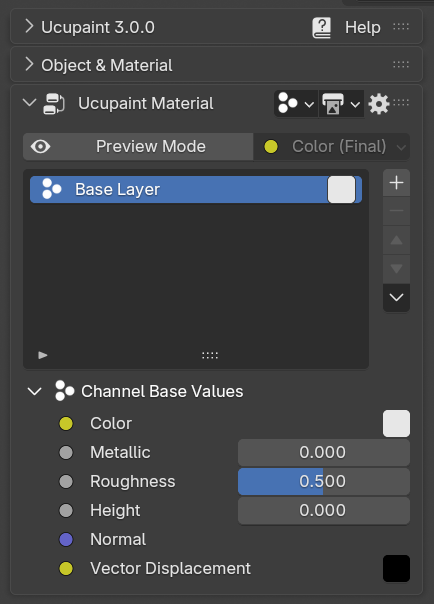Select the Base Layer row
The image size is (434, 604).
(x=196, y=190)
